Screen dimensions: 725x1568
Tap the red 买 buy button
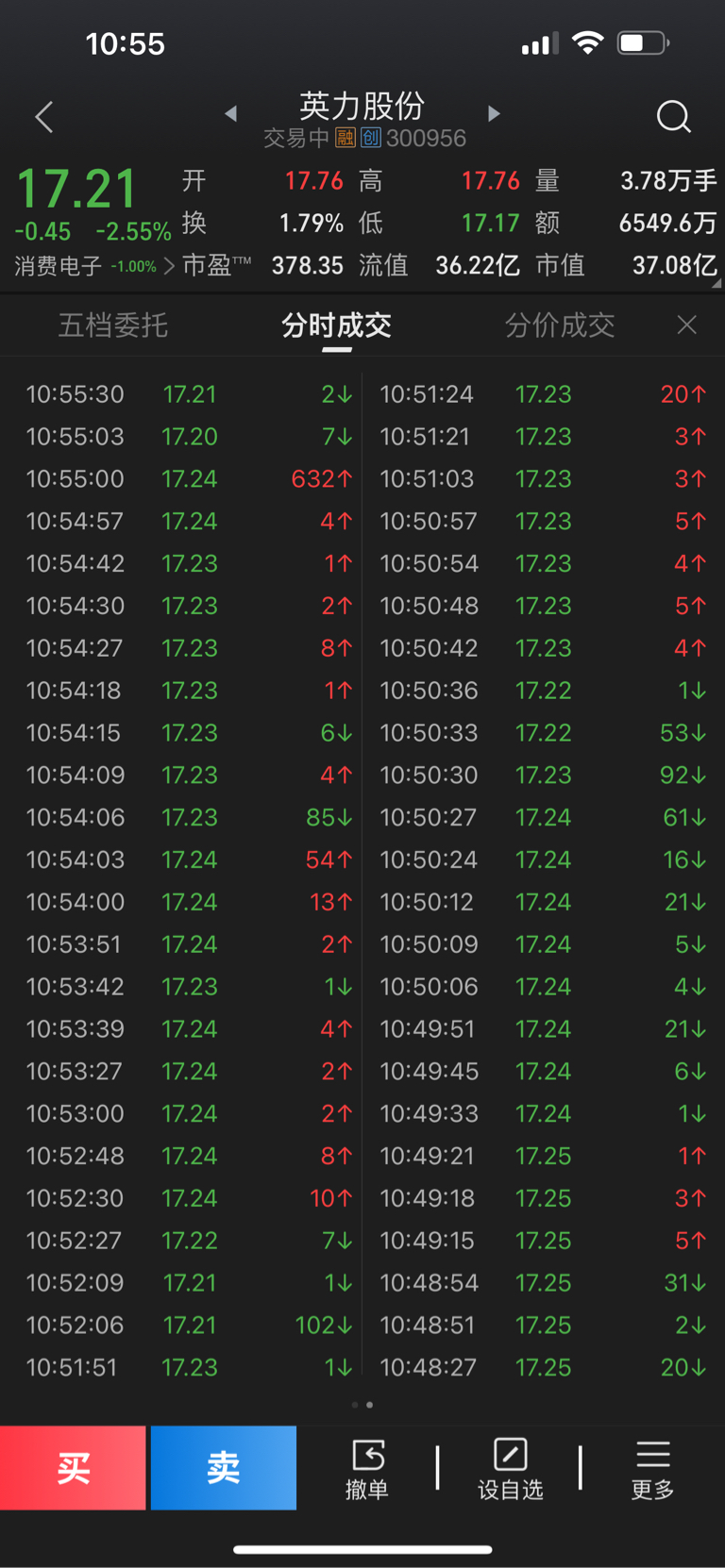pyautogui.click(x=73, y=1468)
